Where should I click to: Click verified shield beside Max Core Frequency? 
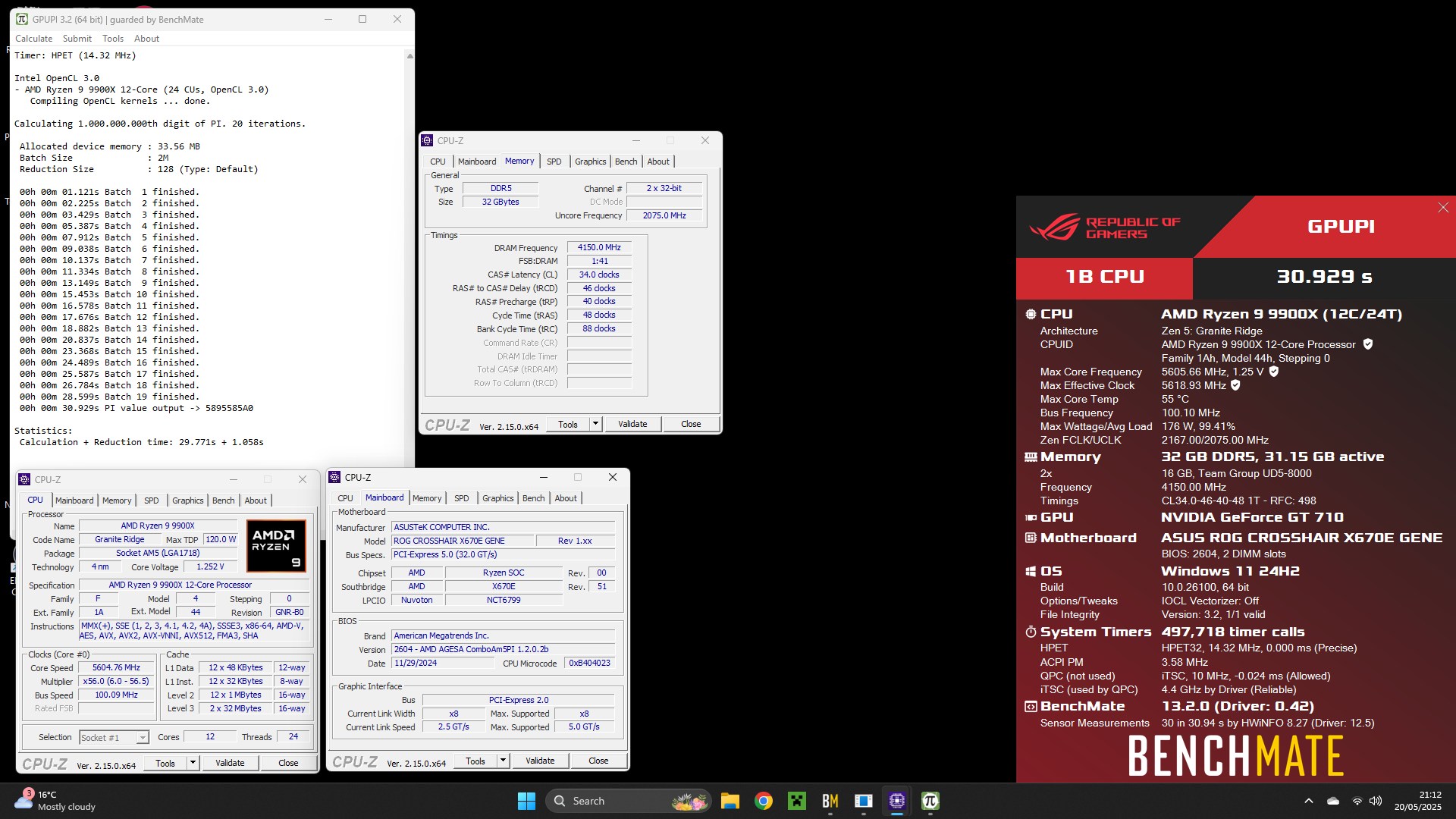click(x=1274, y=372)
